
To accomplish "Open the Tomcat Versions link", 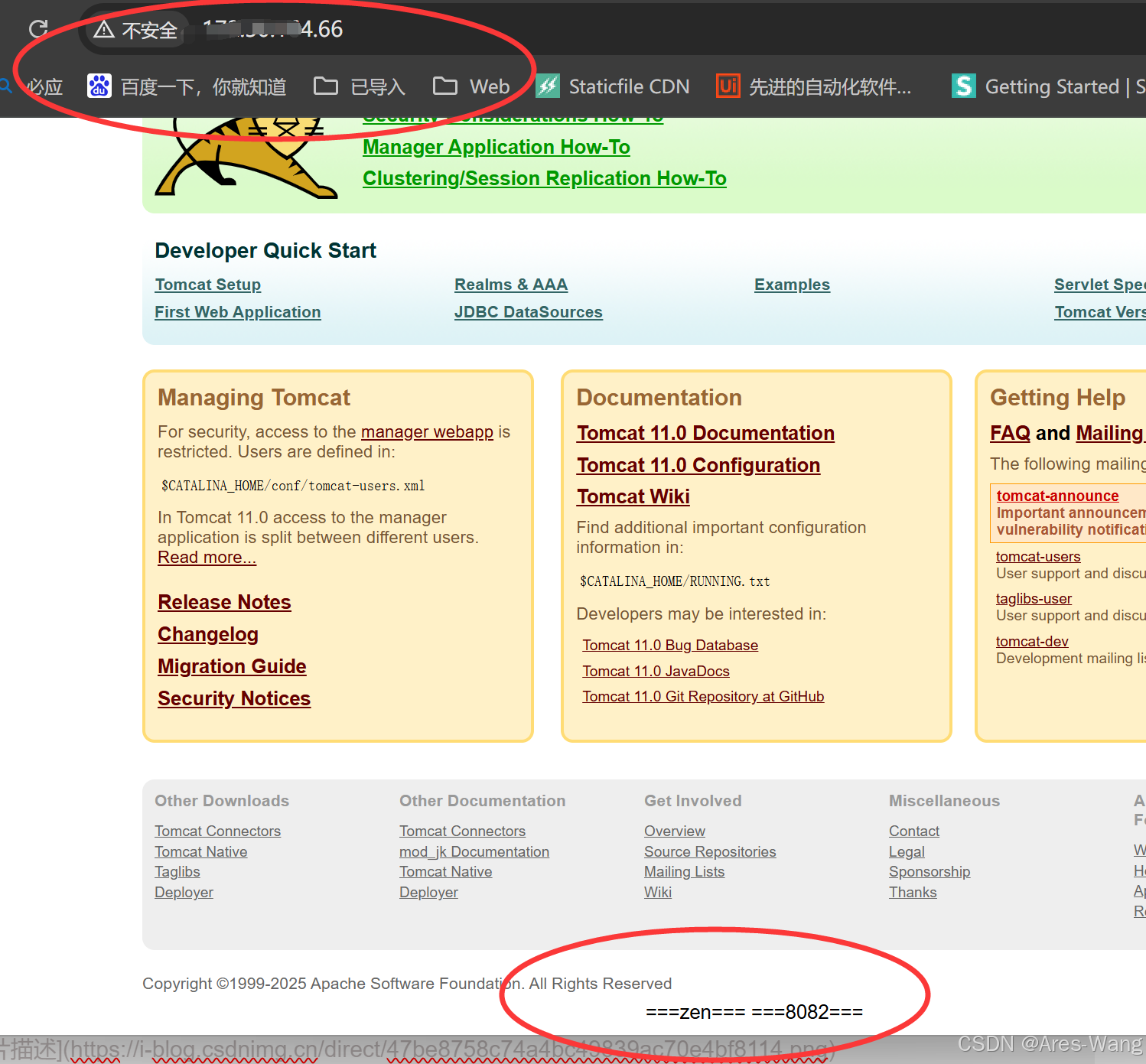I will tap(1100, 312).
